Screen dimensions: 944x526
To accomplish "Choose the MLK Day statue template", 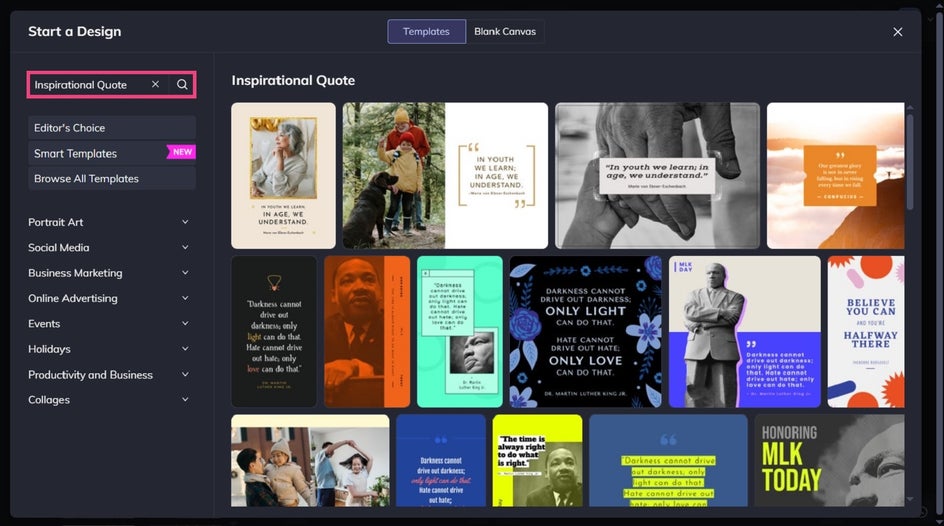I will (745, 332).
